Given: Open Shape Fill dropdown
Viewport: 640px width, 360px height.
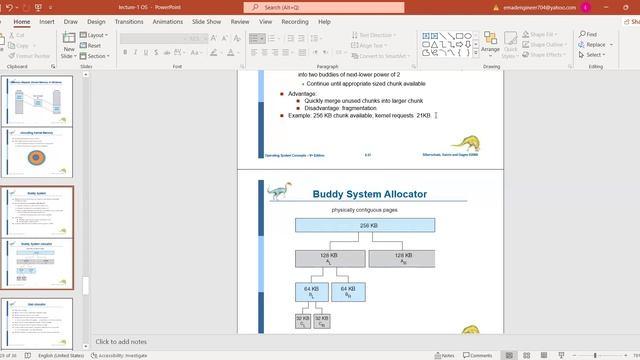Looking at the screenshot, I should 540,34.
